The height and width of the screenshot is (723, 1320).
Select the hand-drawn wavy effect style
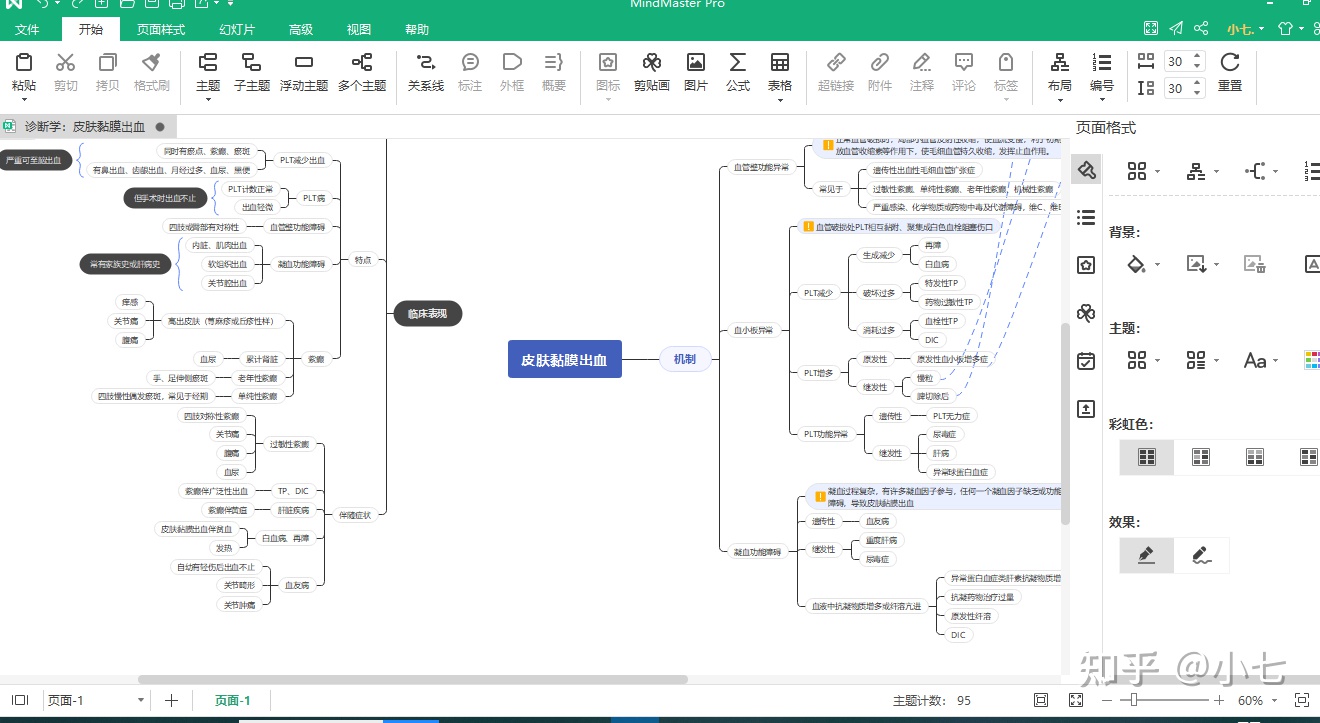tap(1202, 555)
